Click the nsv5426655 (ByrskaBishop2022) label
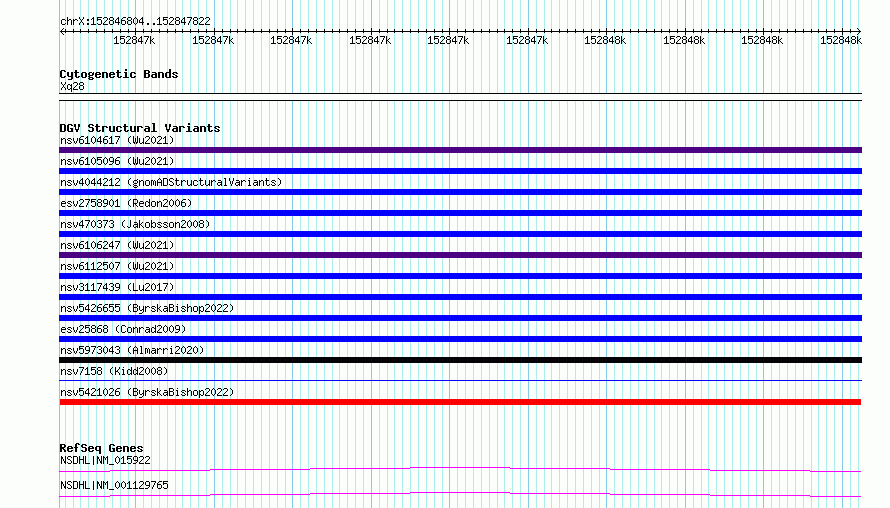The image size is (890, 508). [147, 308]
